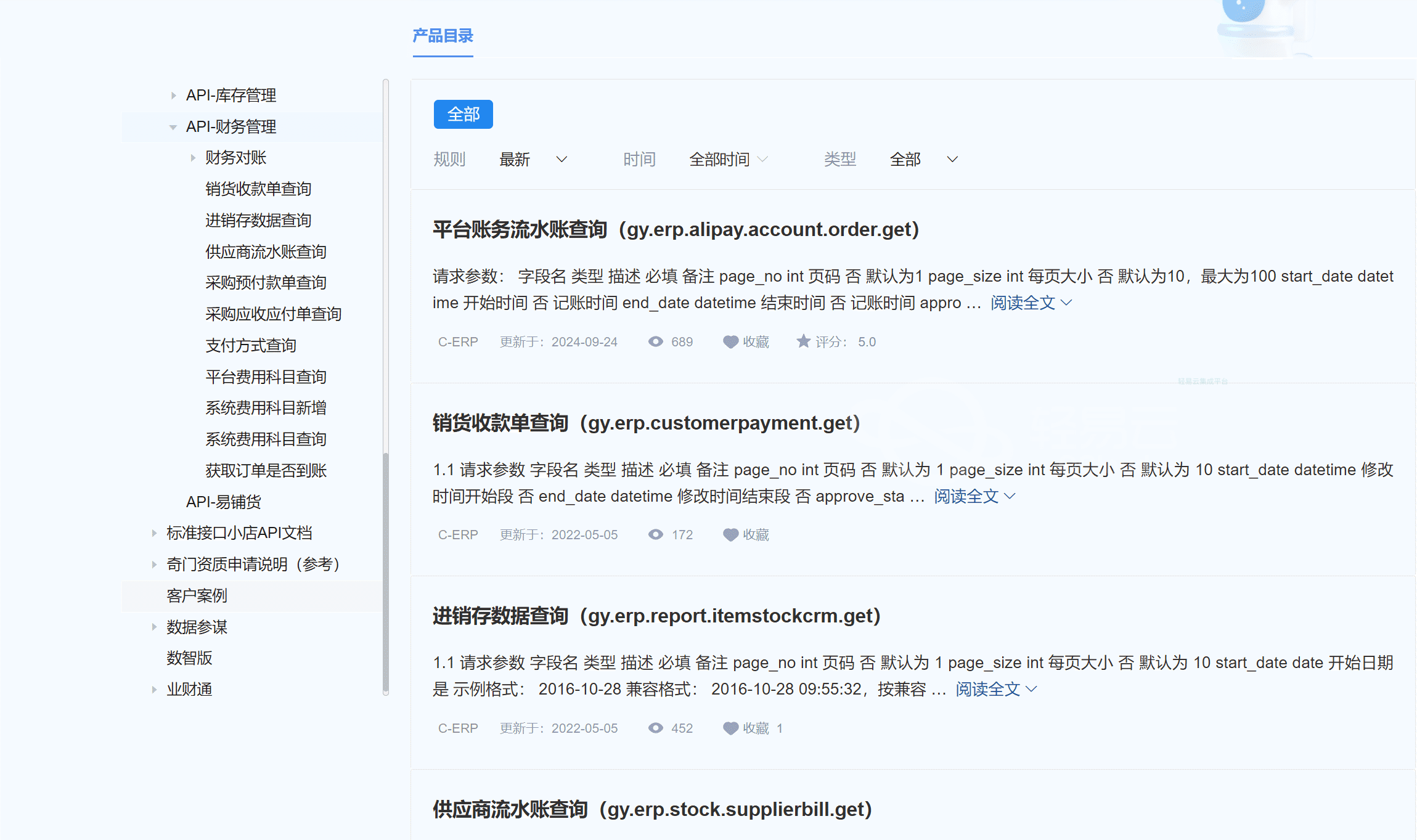Expand the 数据参谋 node arrow
The width and height of the screenshot is (1417, 840).
(x=154, y=627)
